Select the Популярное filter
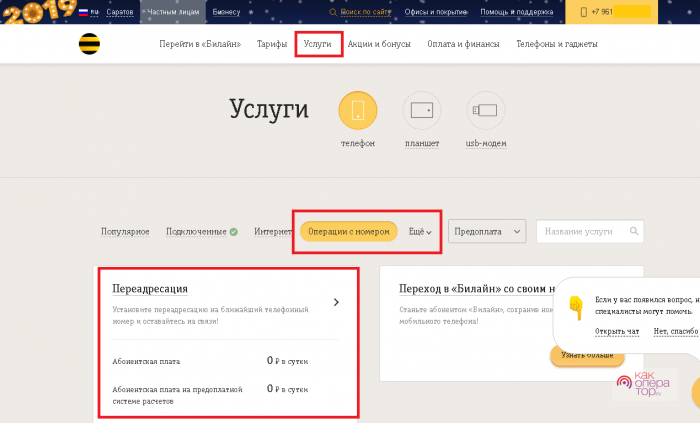The height and width of the screenshot is (423, 700). click(125, 232)
